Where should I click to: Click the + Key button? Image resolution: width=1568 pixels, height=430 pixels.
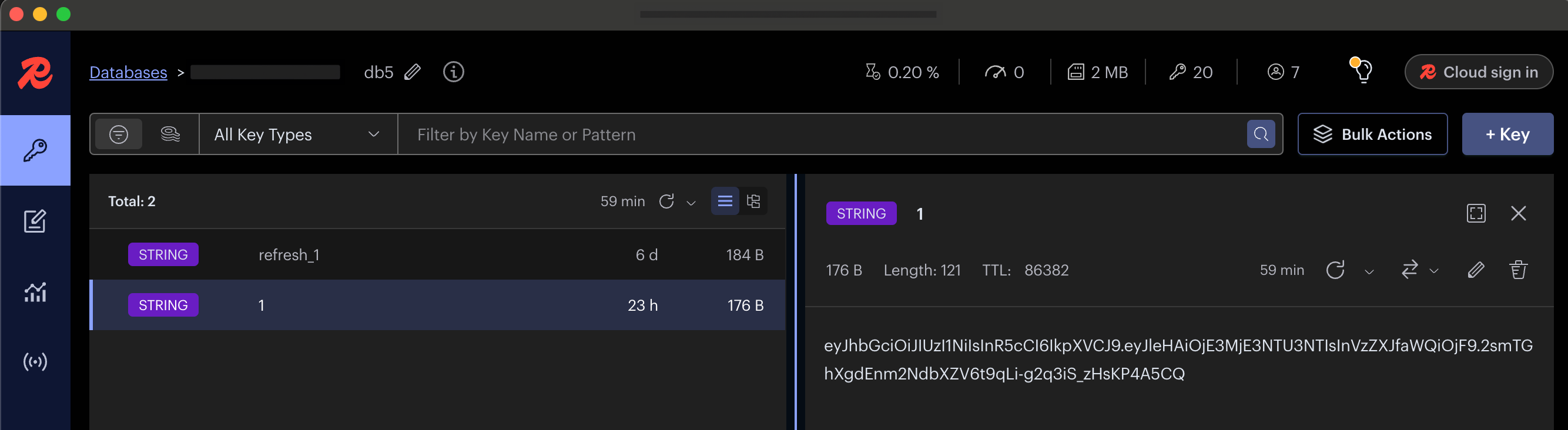(x=1507, y=134)
